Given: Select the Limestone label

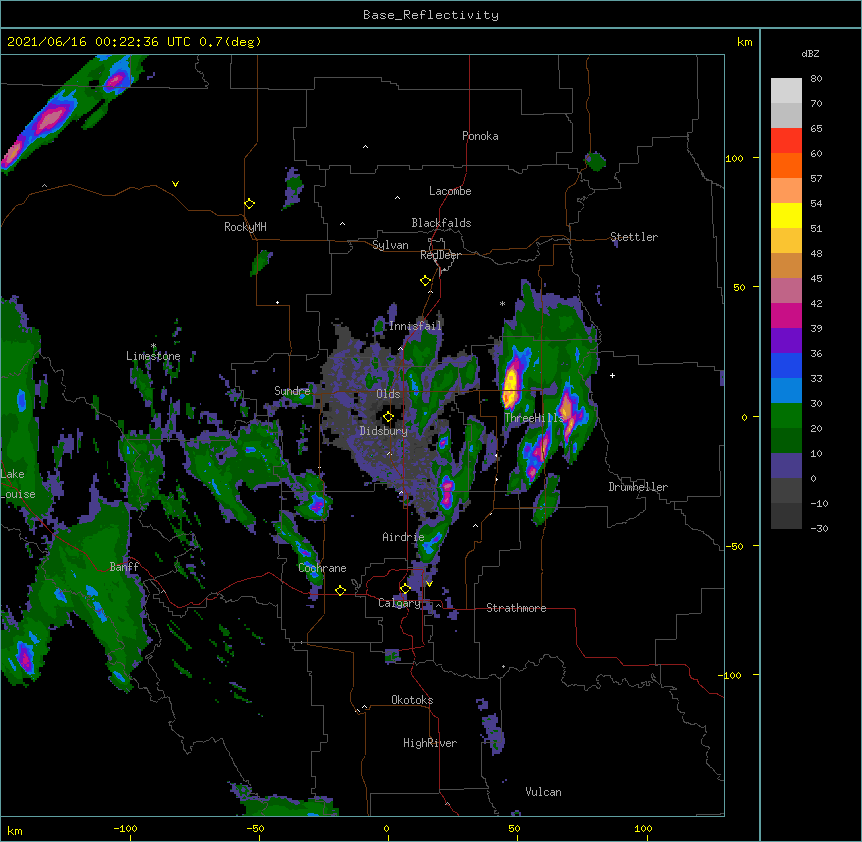Looking at the screenshot, I should 153,356.
